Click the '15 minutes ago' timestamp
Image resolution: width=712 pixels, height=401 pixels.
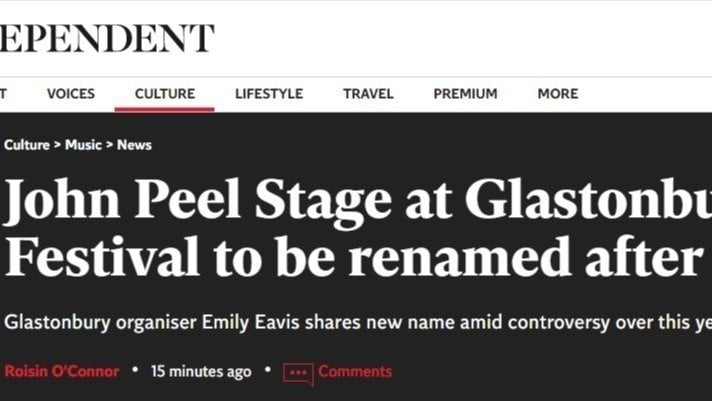pos(201,372)
